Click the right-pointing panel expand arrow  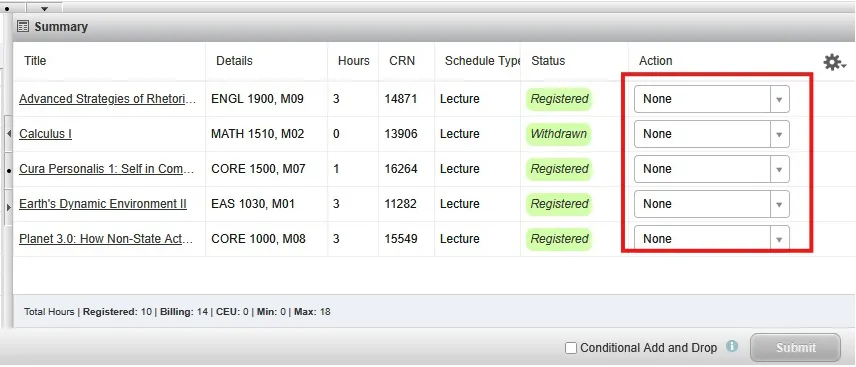coord(9,208)
